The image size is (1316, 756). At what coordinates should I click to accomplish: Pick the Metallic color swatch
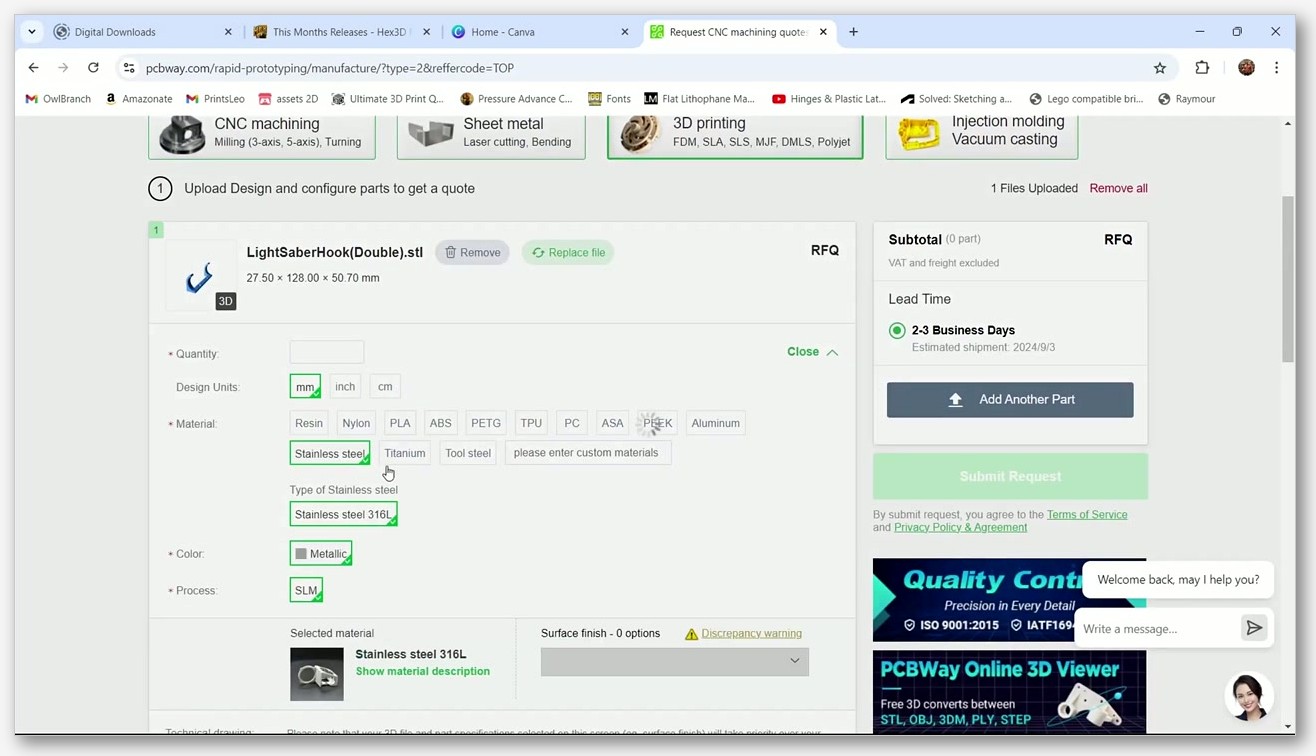coord(321,553)
